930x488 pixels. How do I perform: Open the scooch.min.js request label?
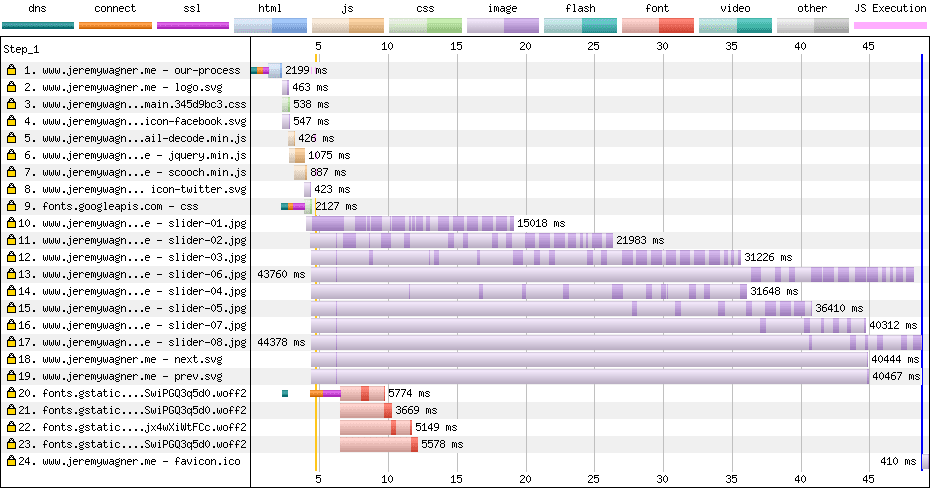tap(143, 173)
